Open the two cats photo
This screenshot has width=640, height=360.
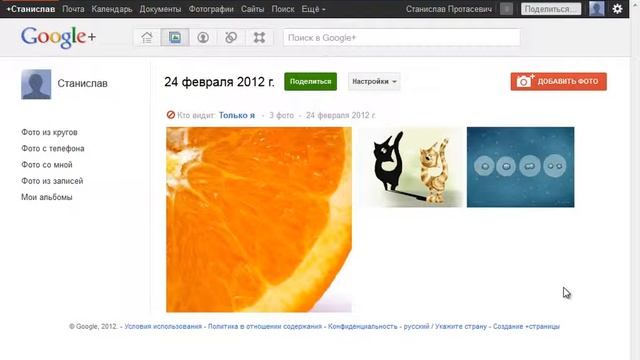[x=411, y=167]
